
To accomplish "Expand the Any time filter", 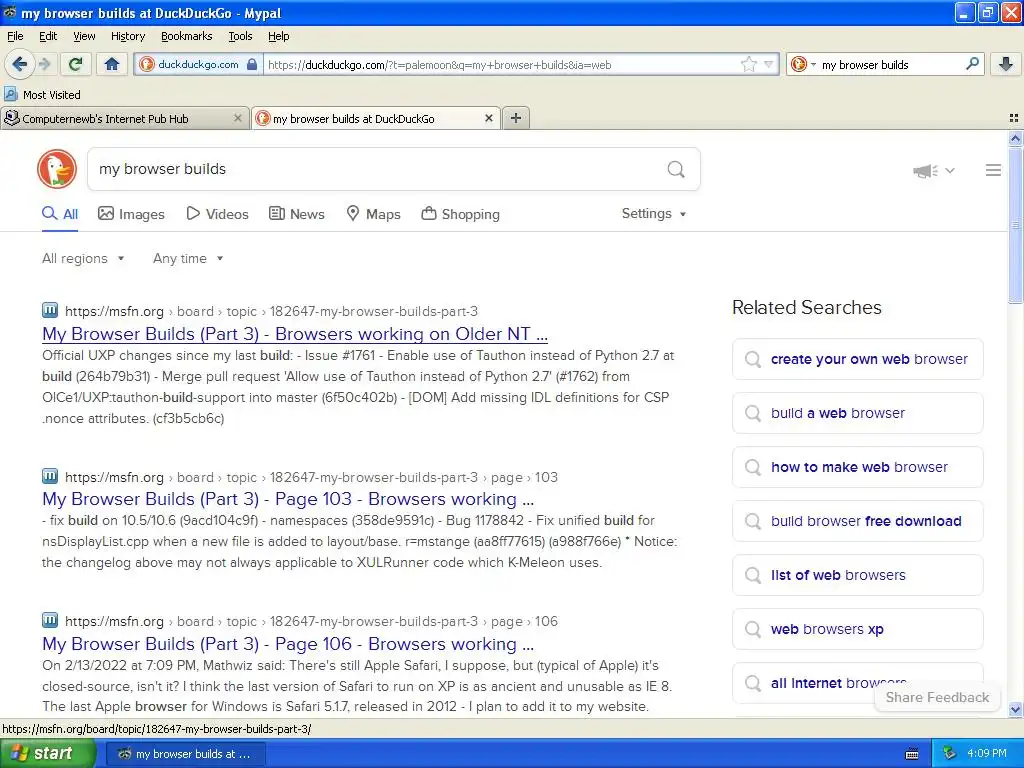I will coord(188,259).
